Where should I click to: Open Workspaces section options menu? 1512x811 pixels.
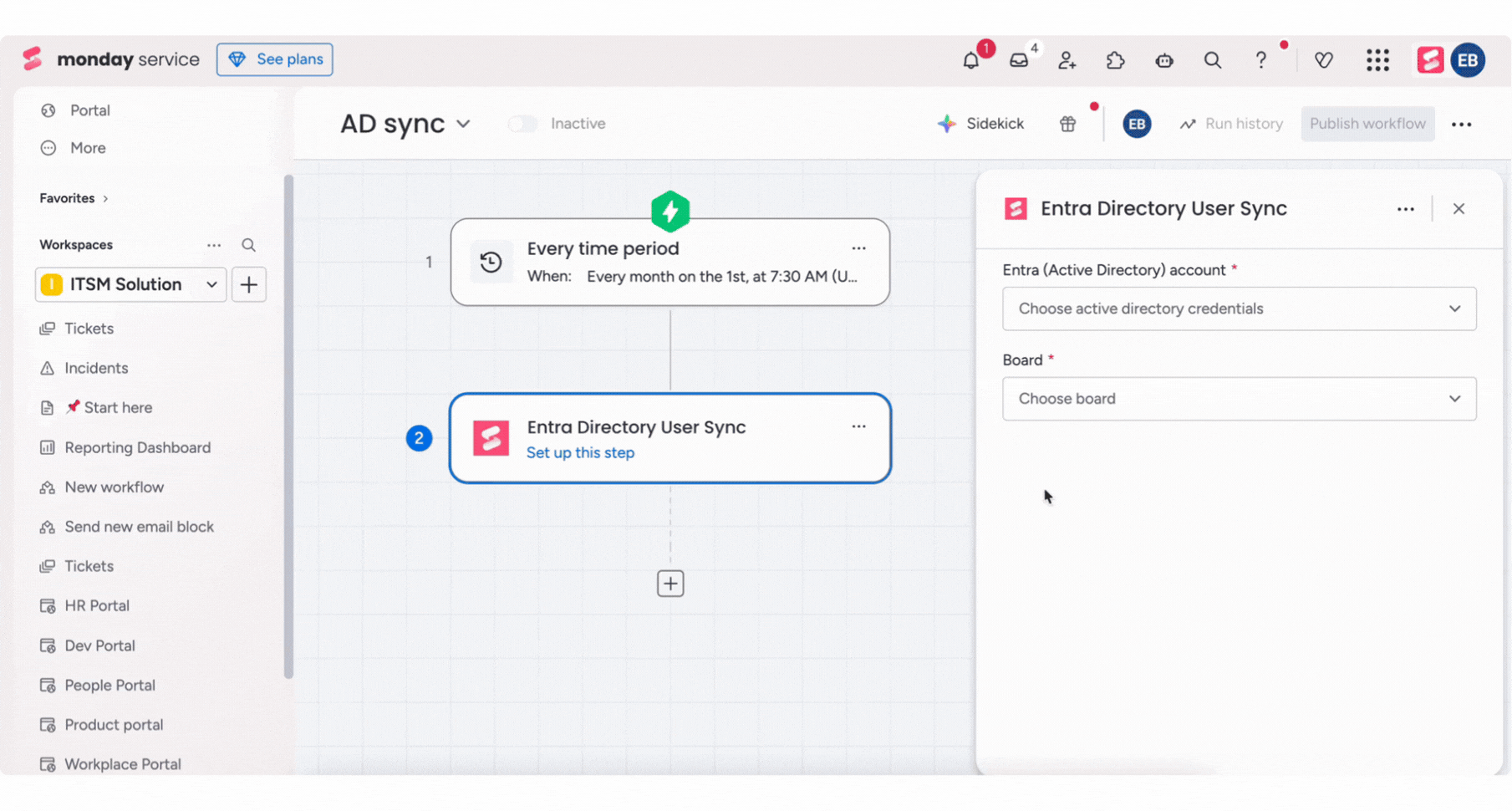[214, 245]
